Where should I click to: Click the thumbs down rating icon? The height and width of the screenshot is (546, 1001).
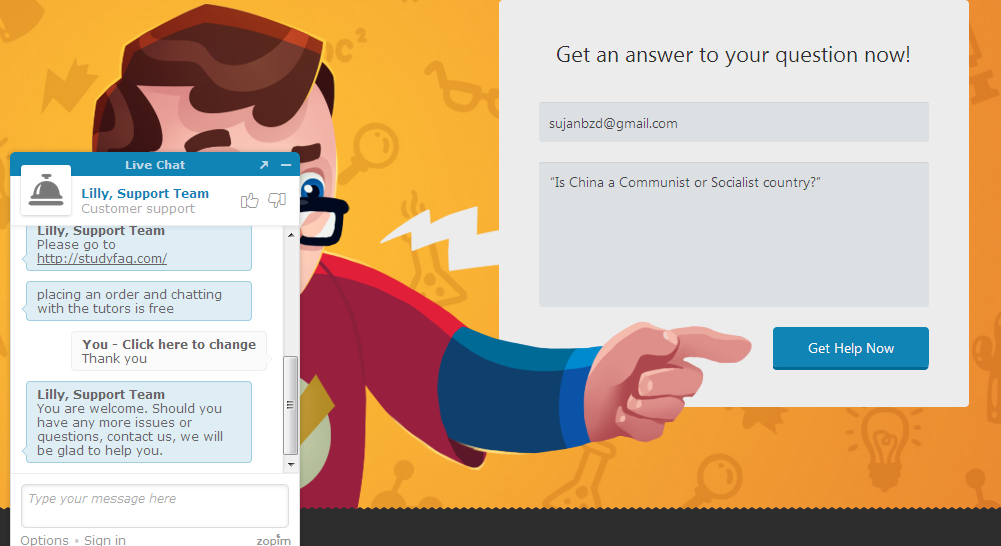[x=276, y=201]
